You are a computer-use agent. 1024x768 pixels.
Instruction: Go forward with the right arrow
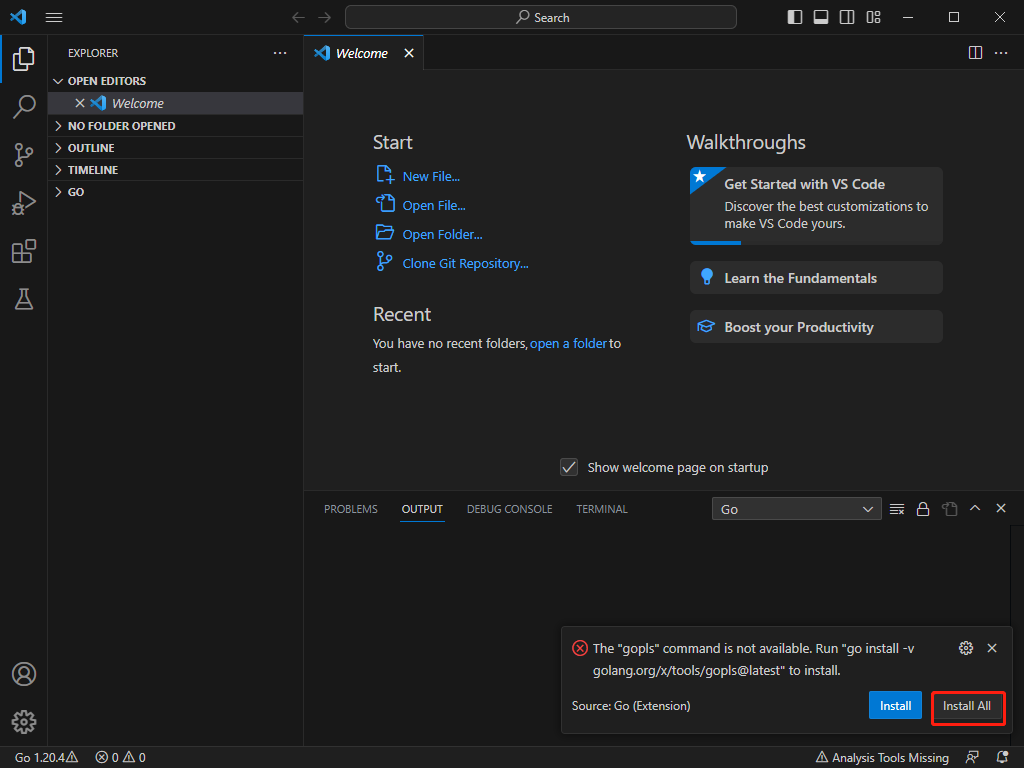click(325, 18)
